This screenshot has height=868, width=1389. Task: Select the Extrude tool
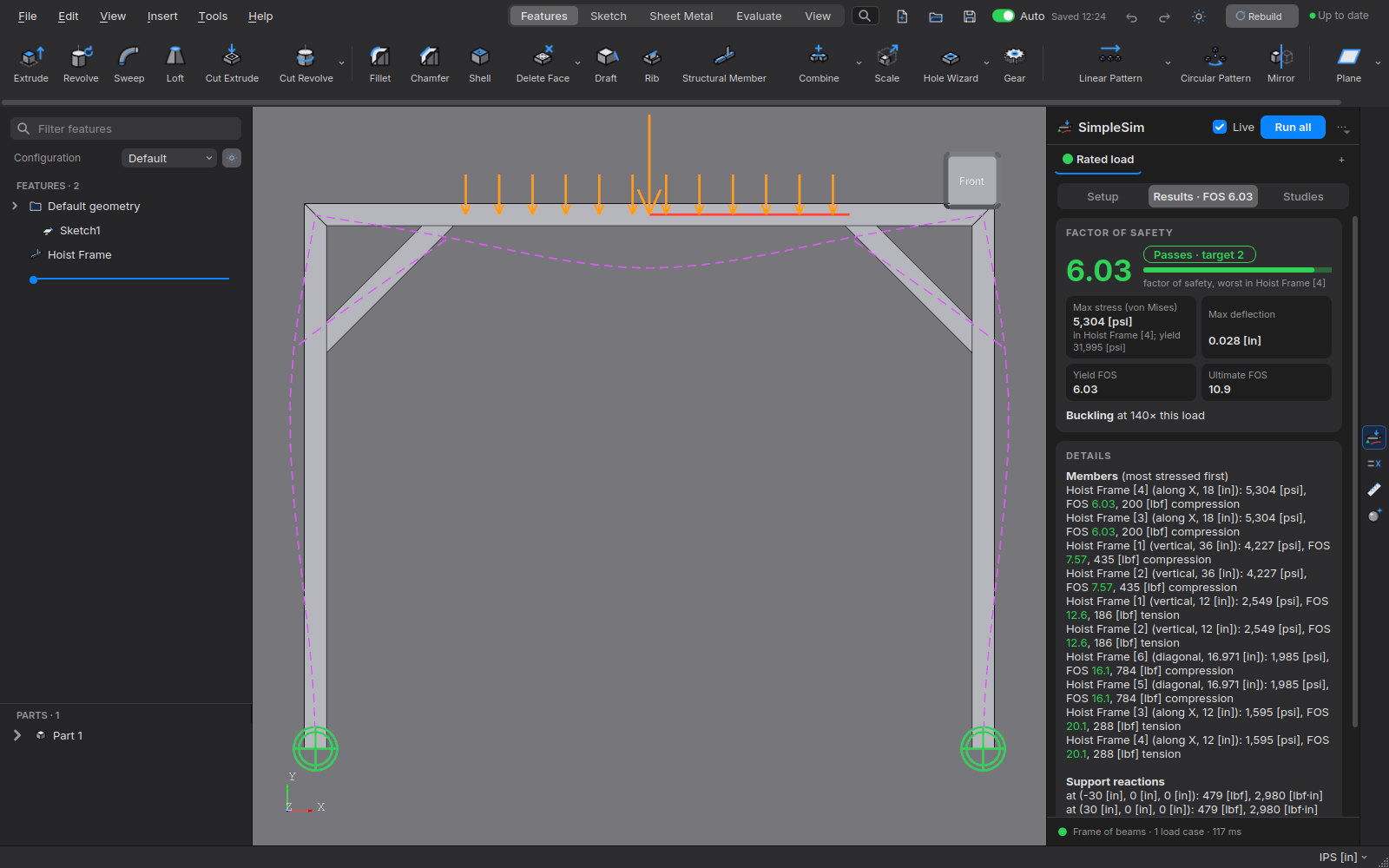click(31, 65)
